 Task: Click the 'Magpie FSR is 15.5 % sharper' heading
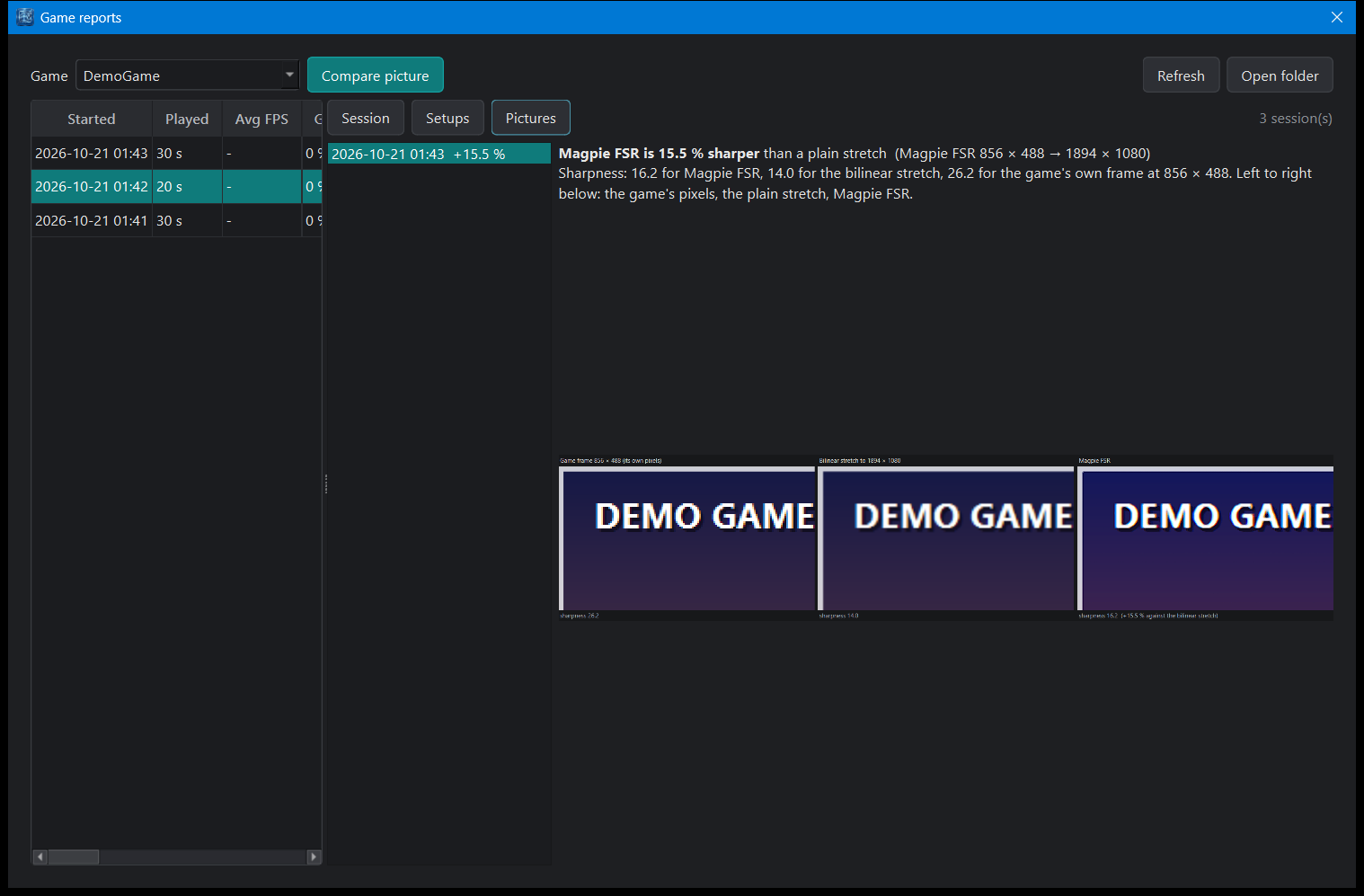(659, 153)
